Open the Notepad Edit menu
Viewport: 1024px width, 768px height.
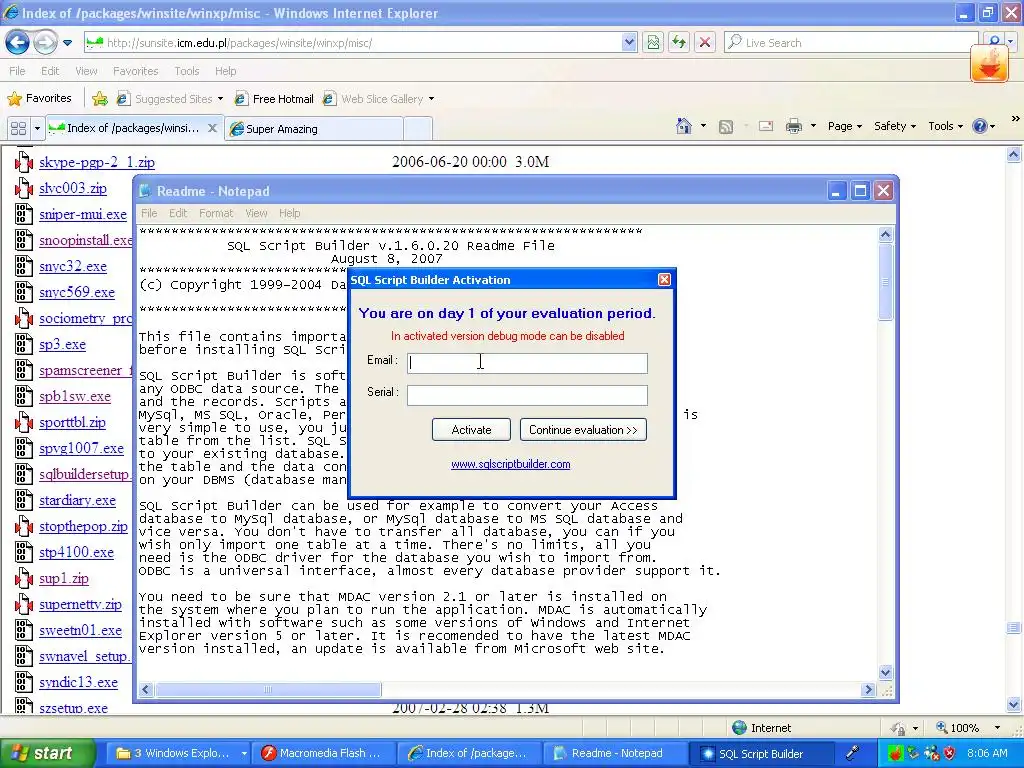pyautogui.click(x=178, y=213)
